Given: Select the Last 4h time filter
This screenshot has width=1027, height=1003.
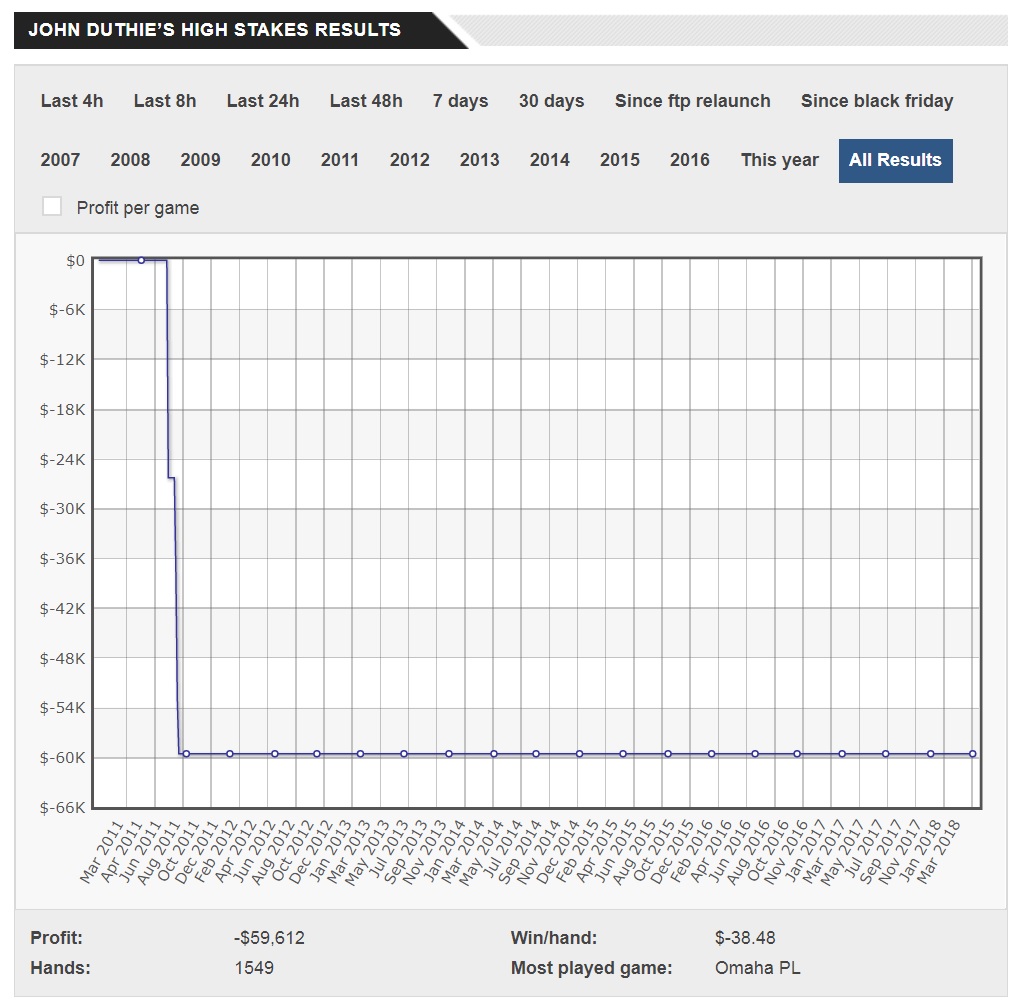Looking at the screenshot, I should [72, 101].
